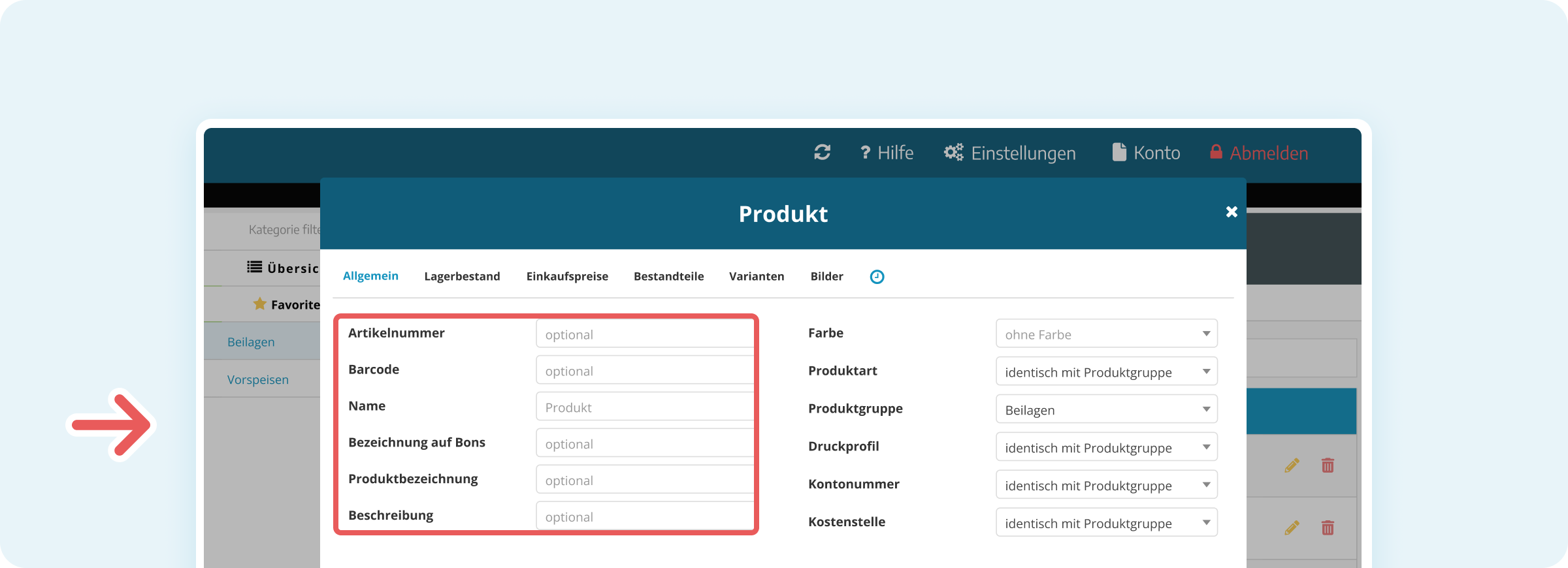This screenshot has width=1568, height=568.
Task: Open the Farbe dropdown
Action: coord(1106,334)
